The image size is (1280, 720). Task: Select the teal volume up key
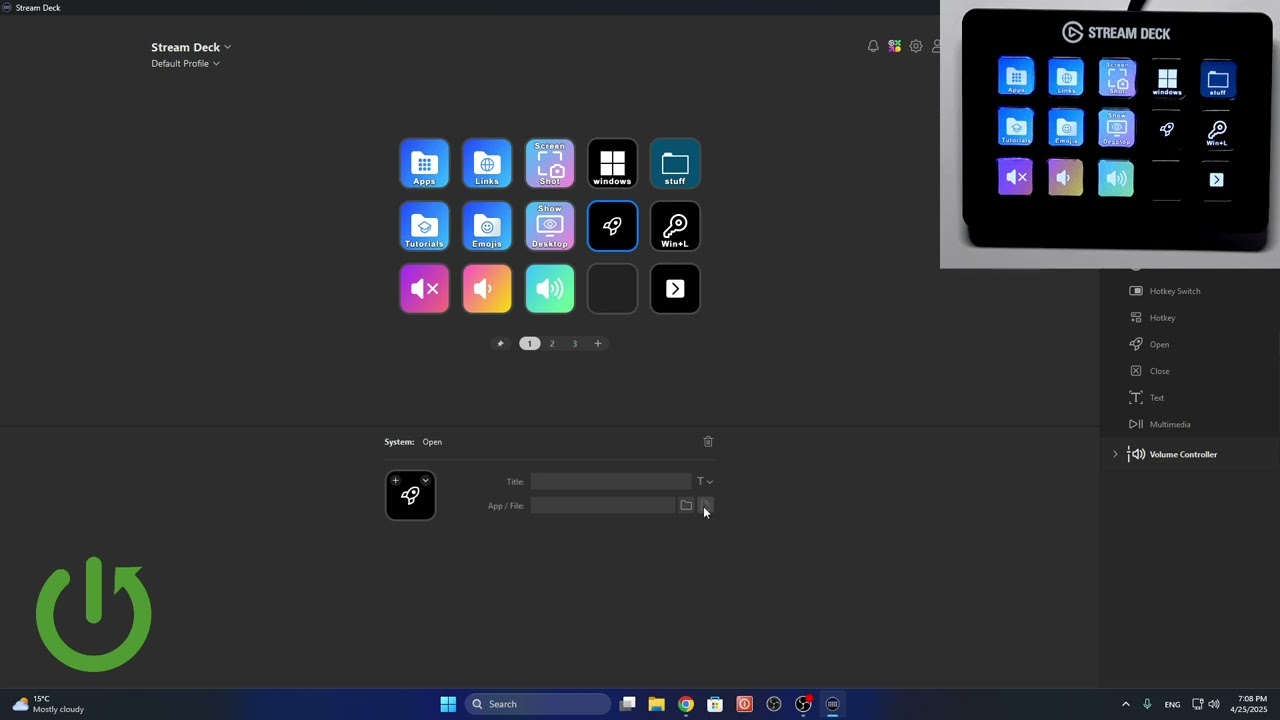pos(550,289)
